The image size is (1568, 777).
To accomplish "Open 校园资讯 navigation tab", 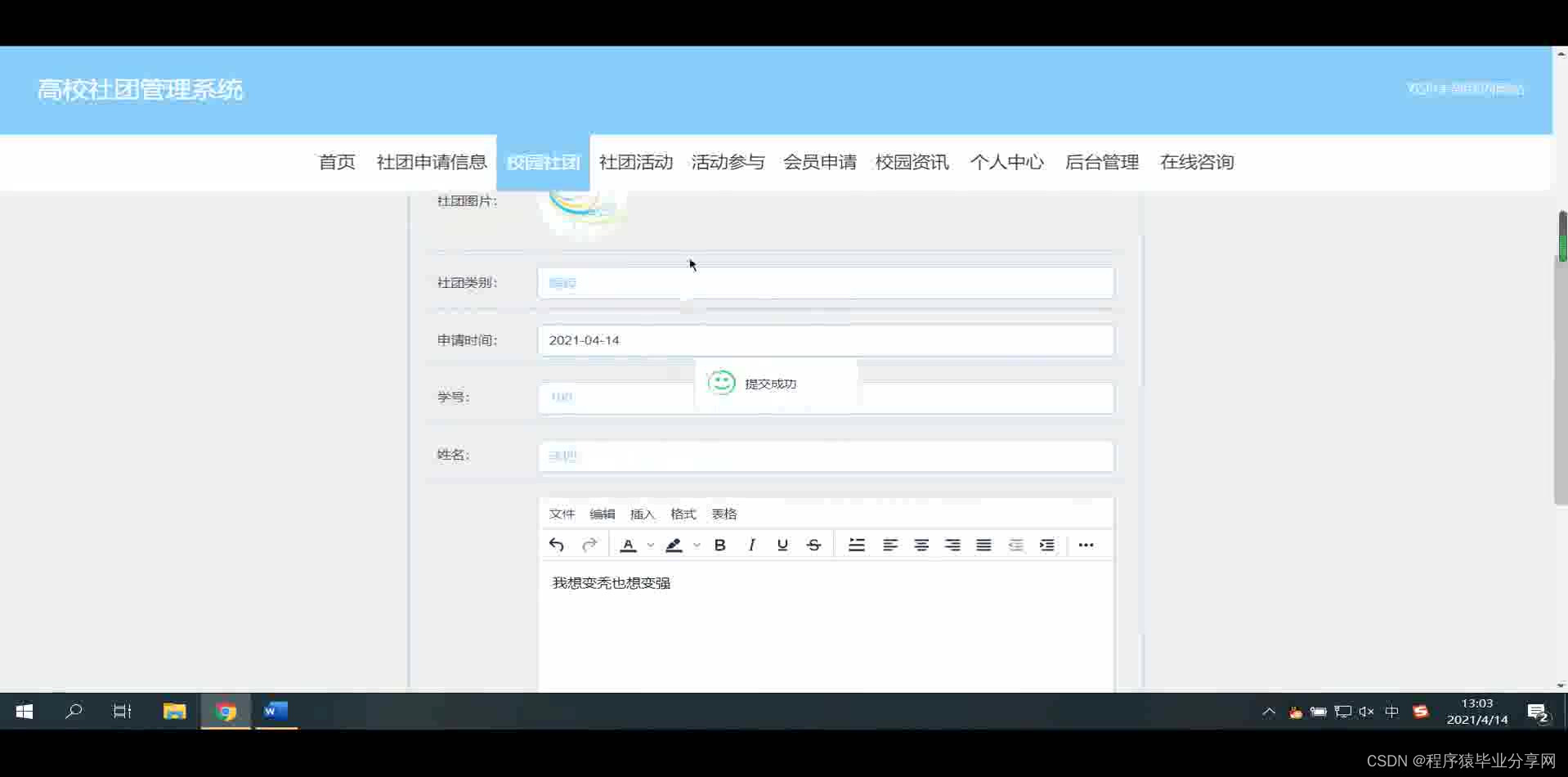I will pos(912,162).
